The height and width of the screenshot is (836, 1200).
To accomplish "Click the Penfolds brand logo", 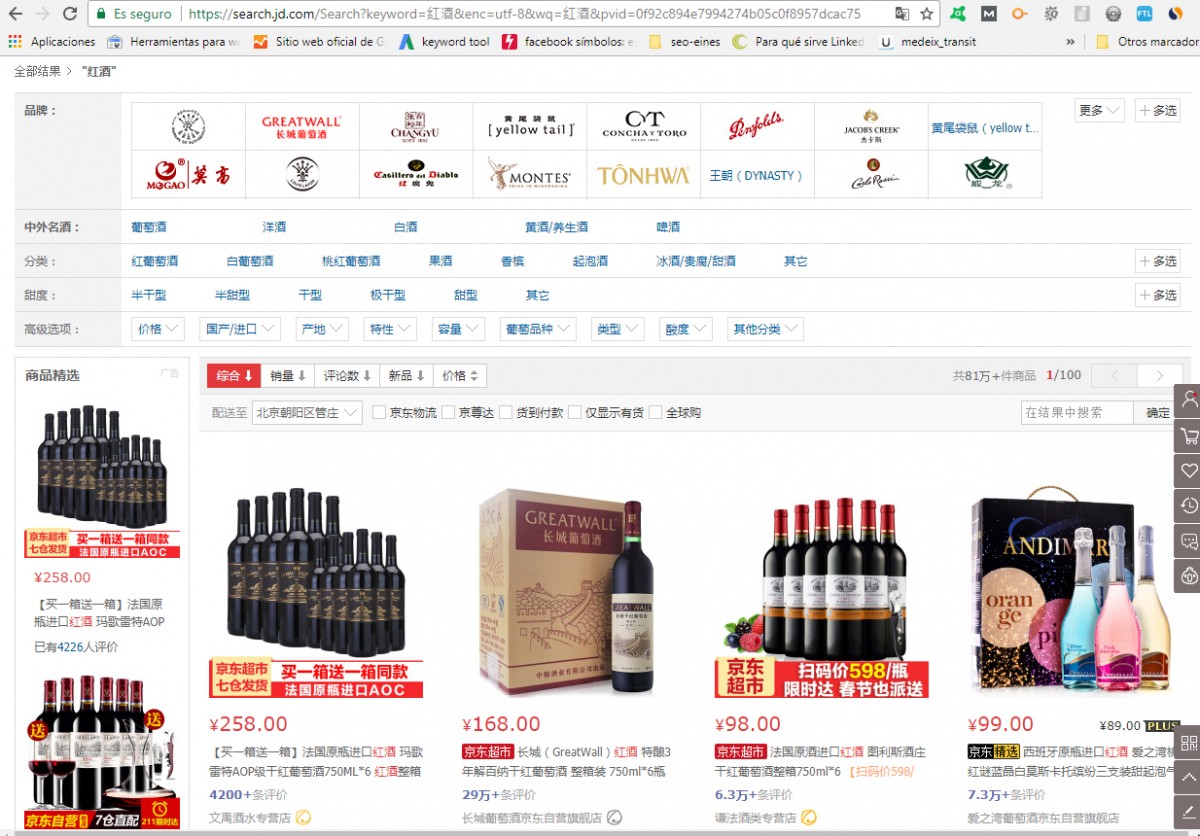I will (x=757, y=127).
